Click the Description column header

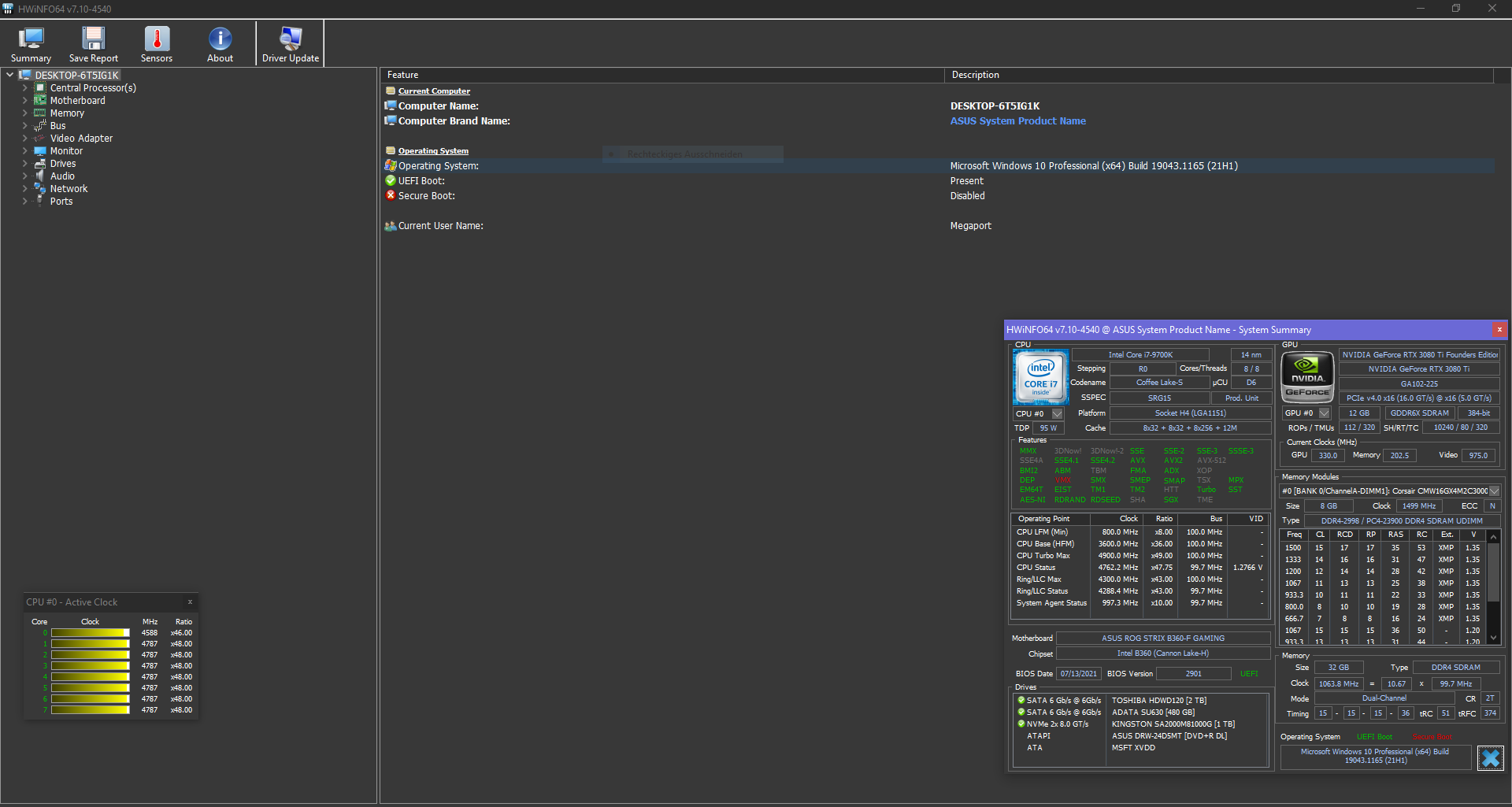[1219, 75]
